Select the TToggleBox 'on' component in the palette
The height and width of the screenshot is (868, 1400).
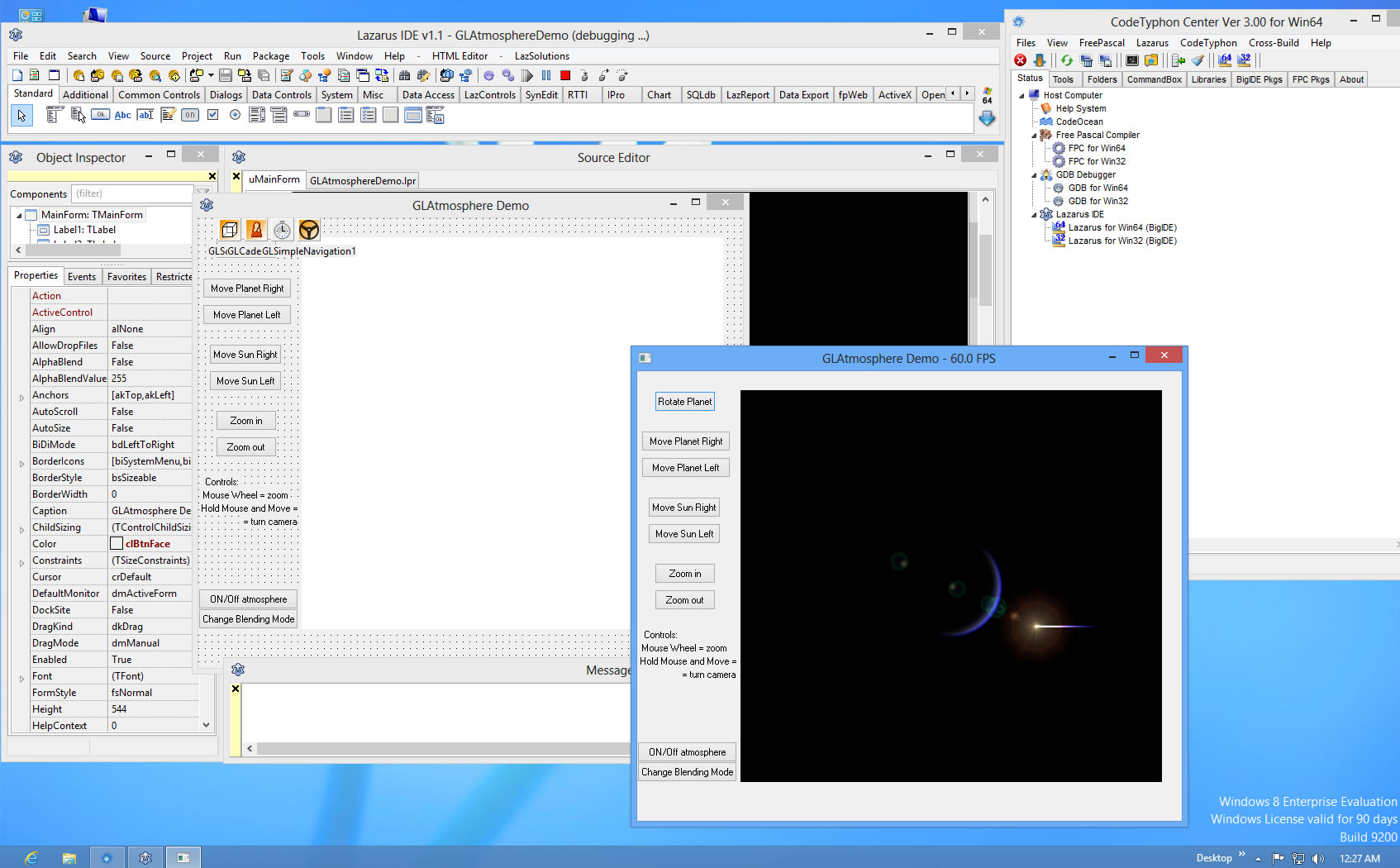click(190, 115)
